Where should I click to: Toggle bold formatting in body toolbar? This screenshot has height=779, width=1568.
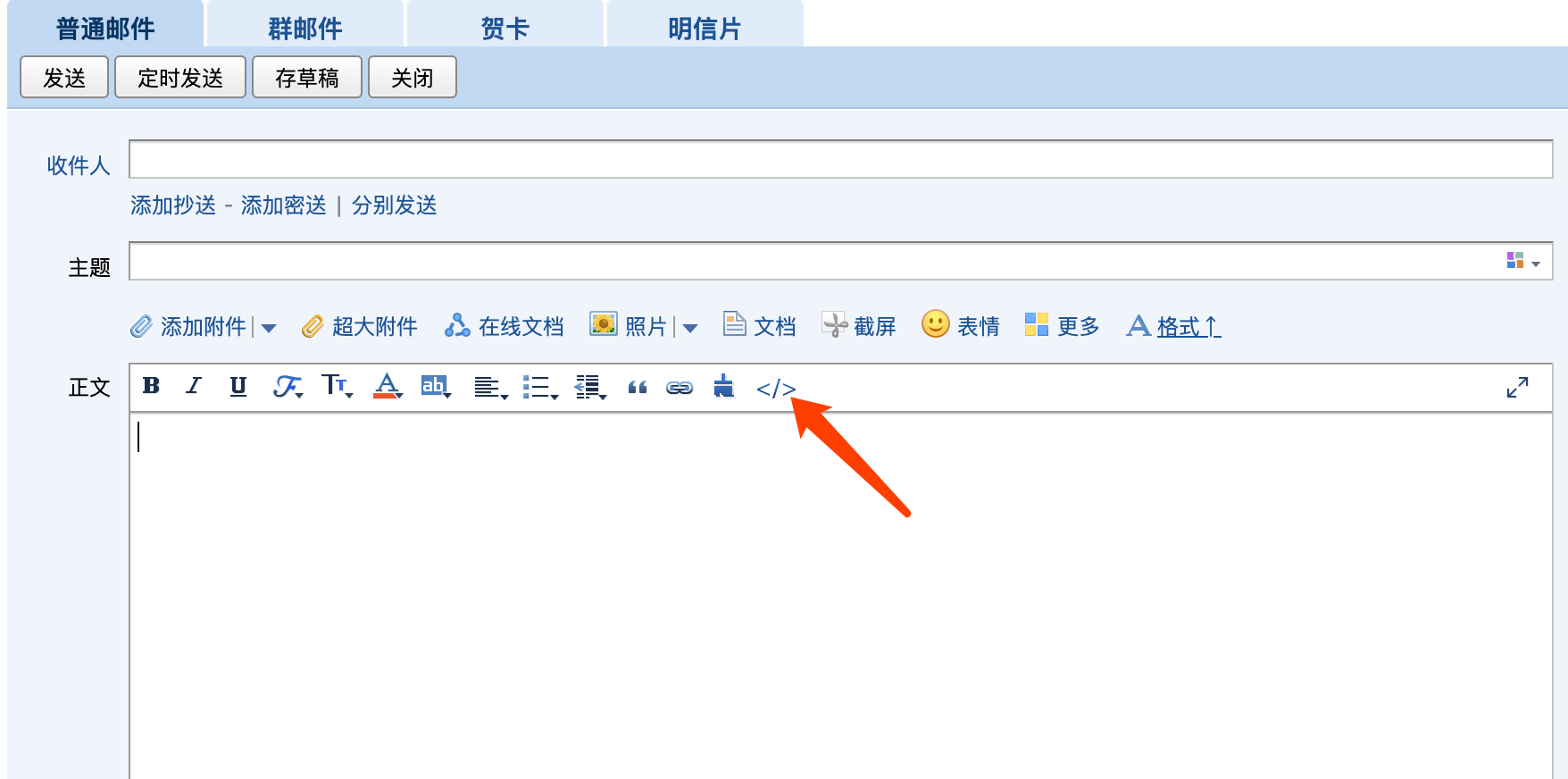pos(151,386)
